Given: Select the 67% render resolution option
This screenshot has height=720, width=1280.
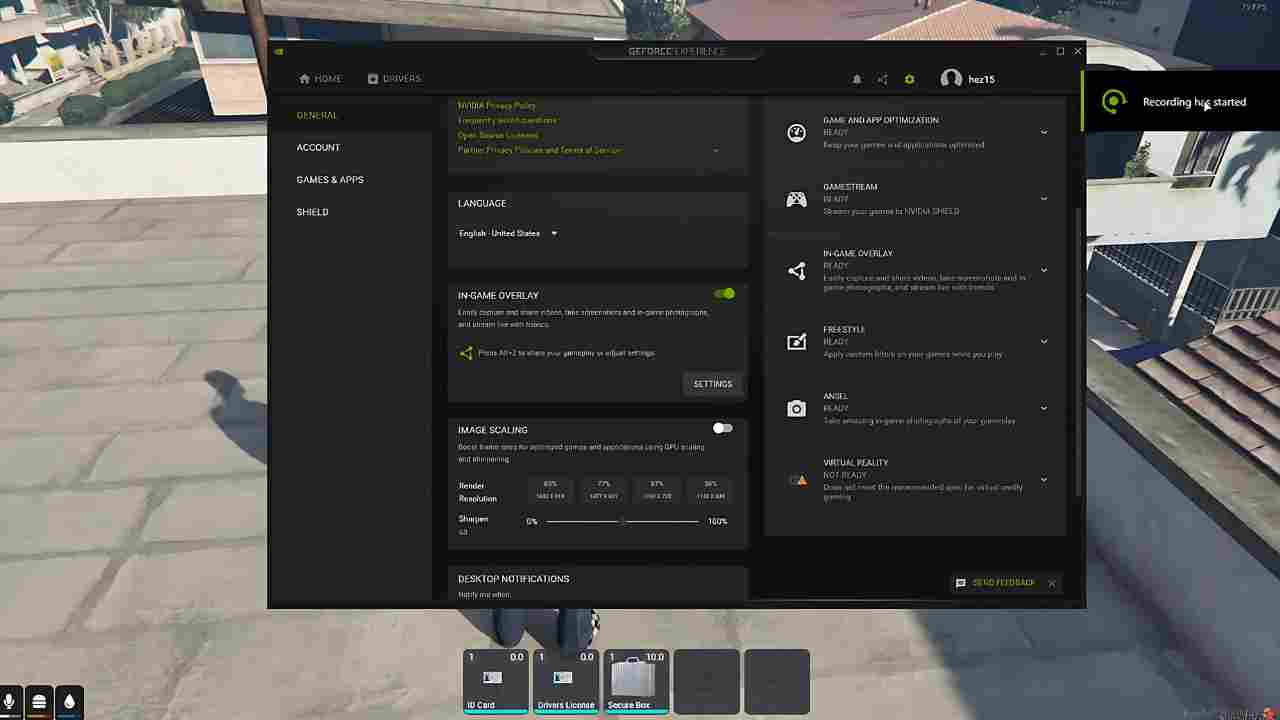Looking at the screenshot, I should point(657,490).
